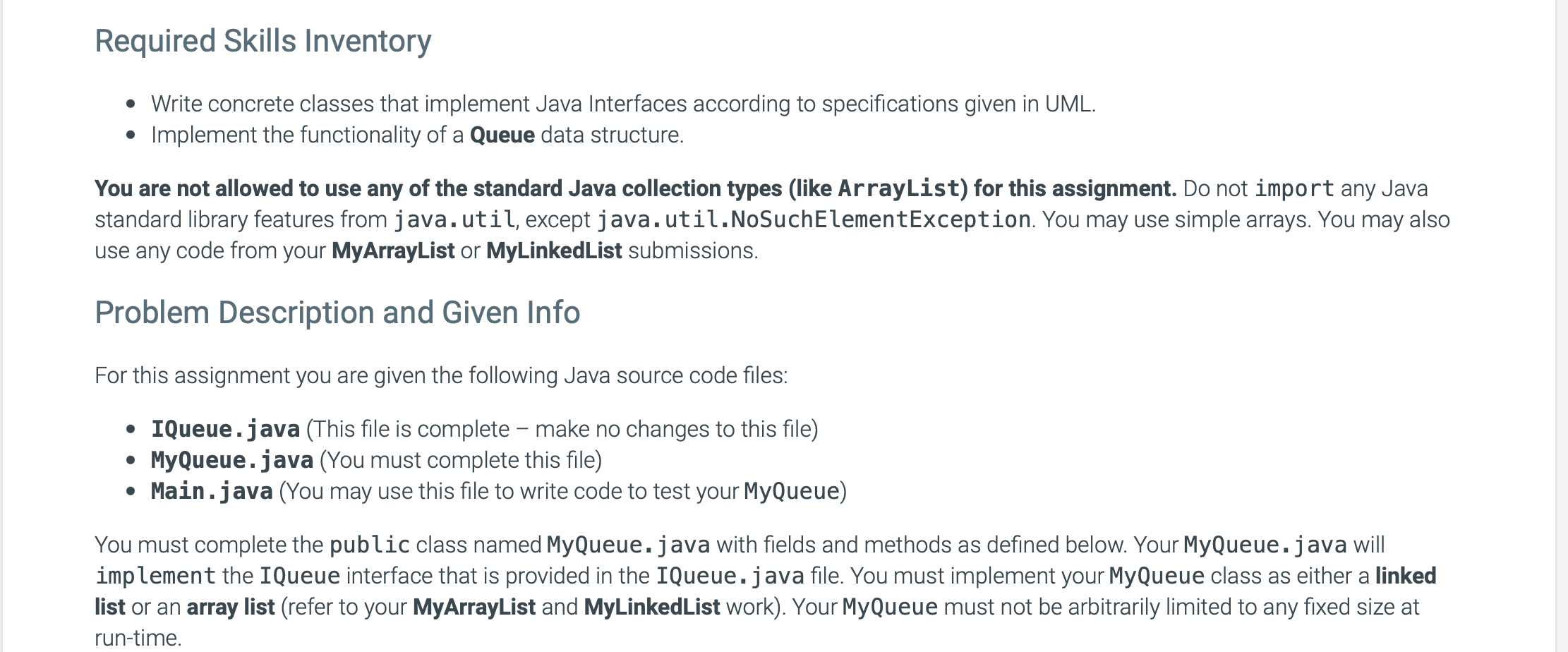
Task: Click the text run-time at the bottom
Action: [138, 638]
